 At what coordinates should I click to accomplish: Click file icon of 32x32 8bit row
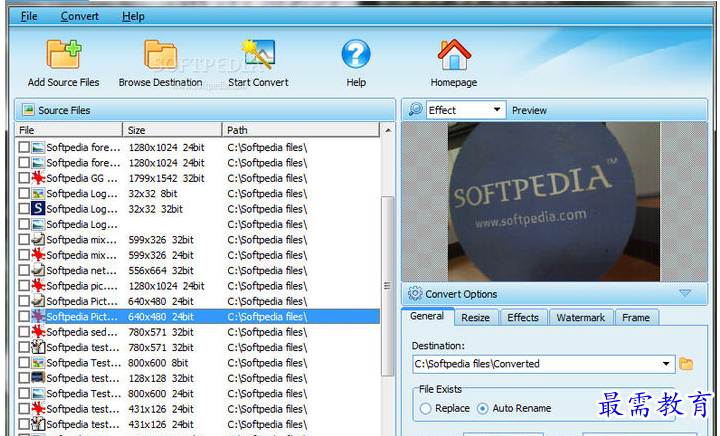click(38, 193)
